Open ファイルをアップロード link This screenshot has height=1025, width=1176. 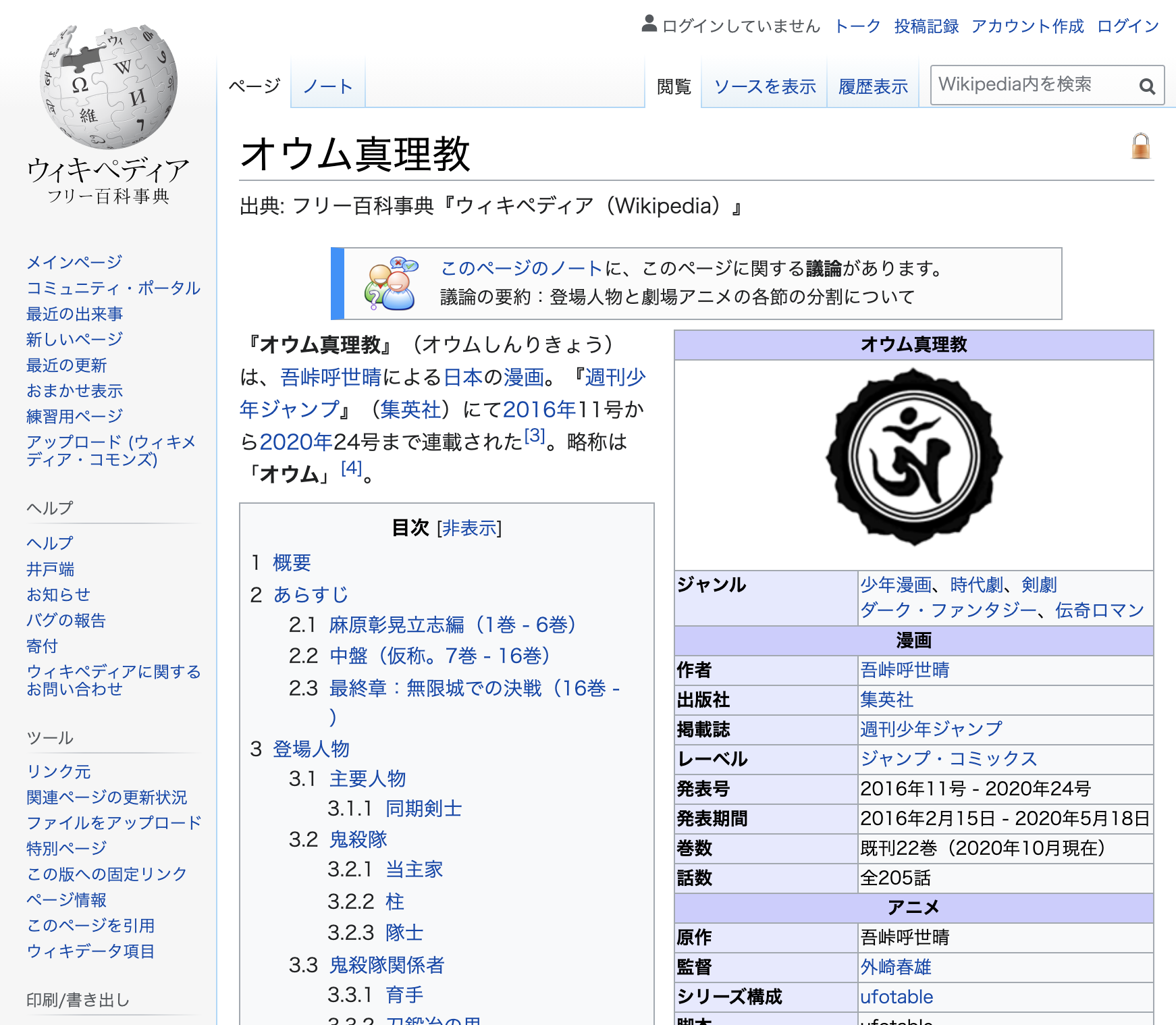(114, 823)
